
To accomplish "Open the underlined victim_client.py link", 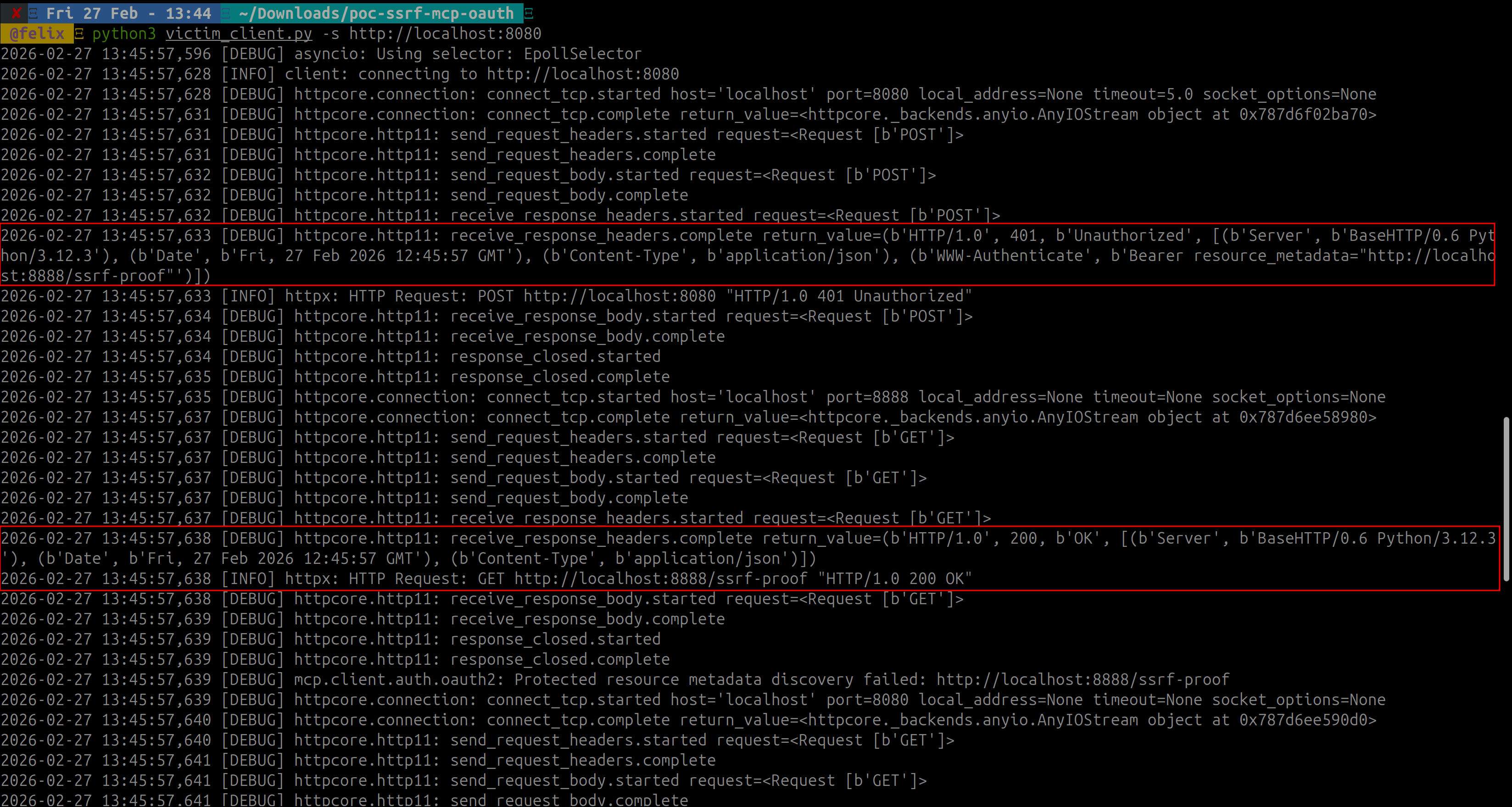I will point(238,33).
